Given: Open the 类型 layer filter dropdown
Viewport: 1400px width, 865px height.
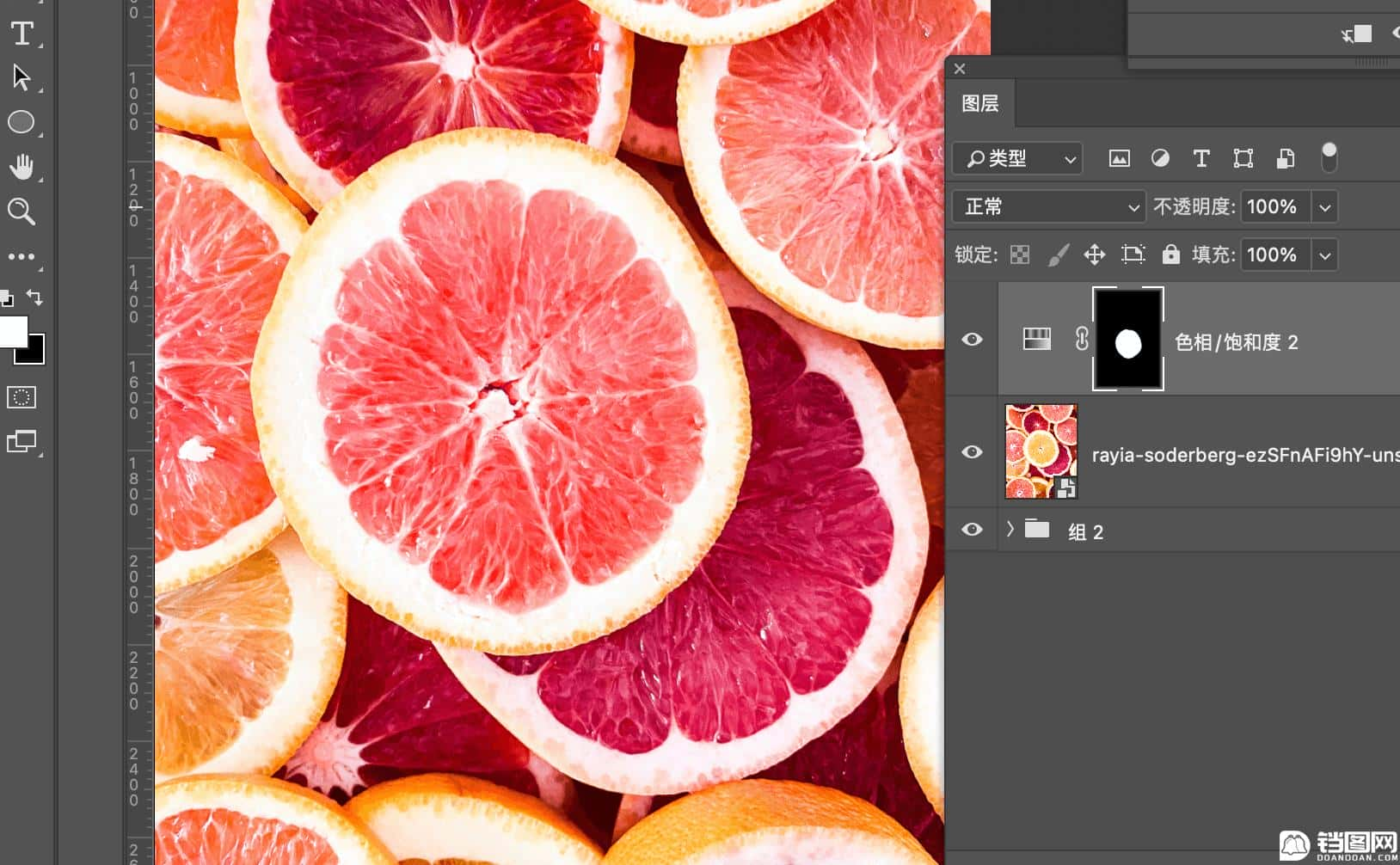Looking at the screenshot, I should click(1017, 158).
